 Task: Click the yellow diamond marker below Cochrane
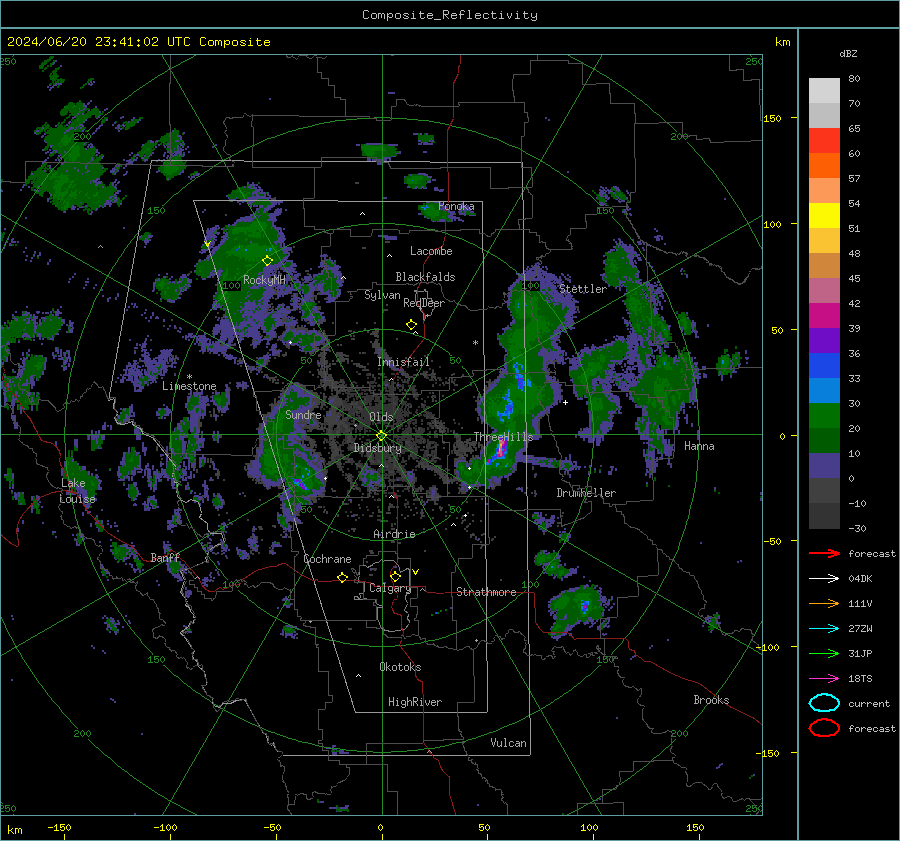[x=342, y=578]
